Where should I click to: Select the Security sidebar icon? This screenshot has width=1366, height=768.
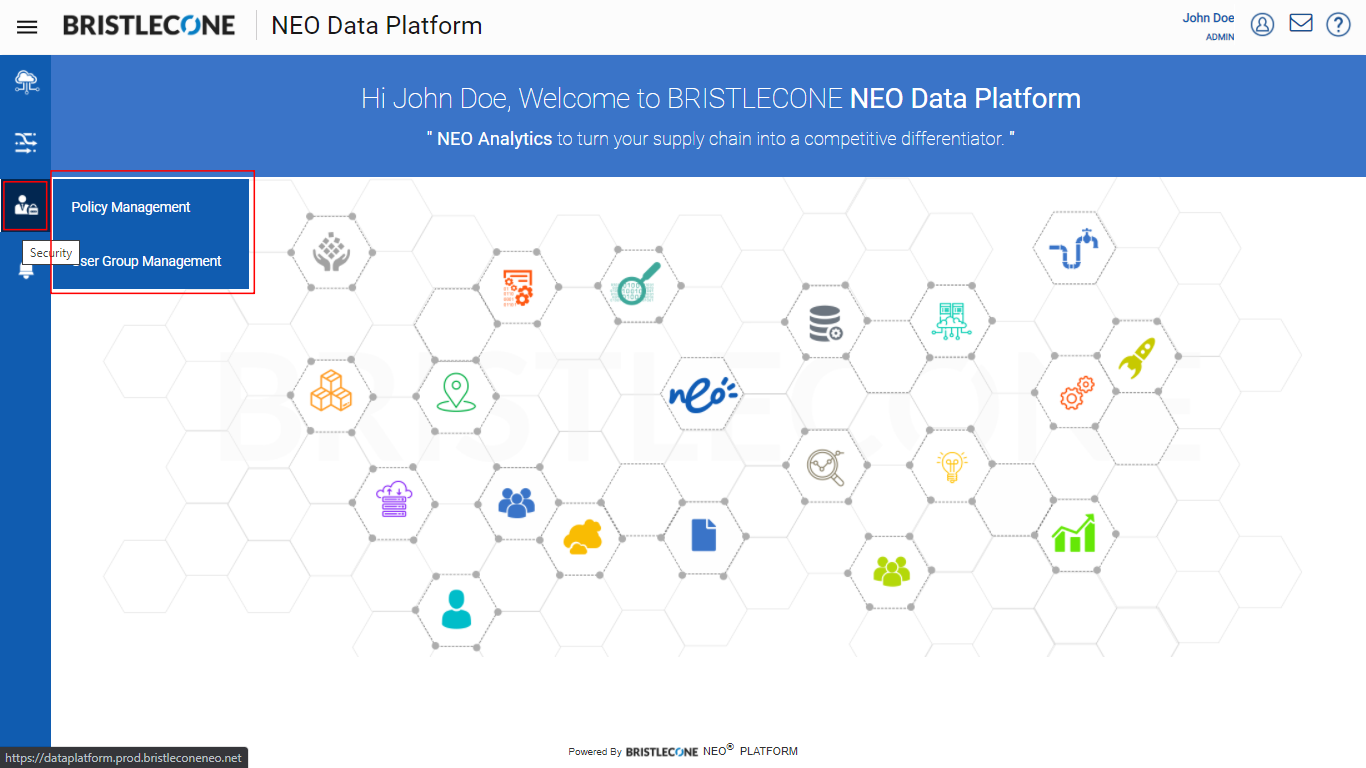pos(26,206)
